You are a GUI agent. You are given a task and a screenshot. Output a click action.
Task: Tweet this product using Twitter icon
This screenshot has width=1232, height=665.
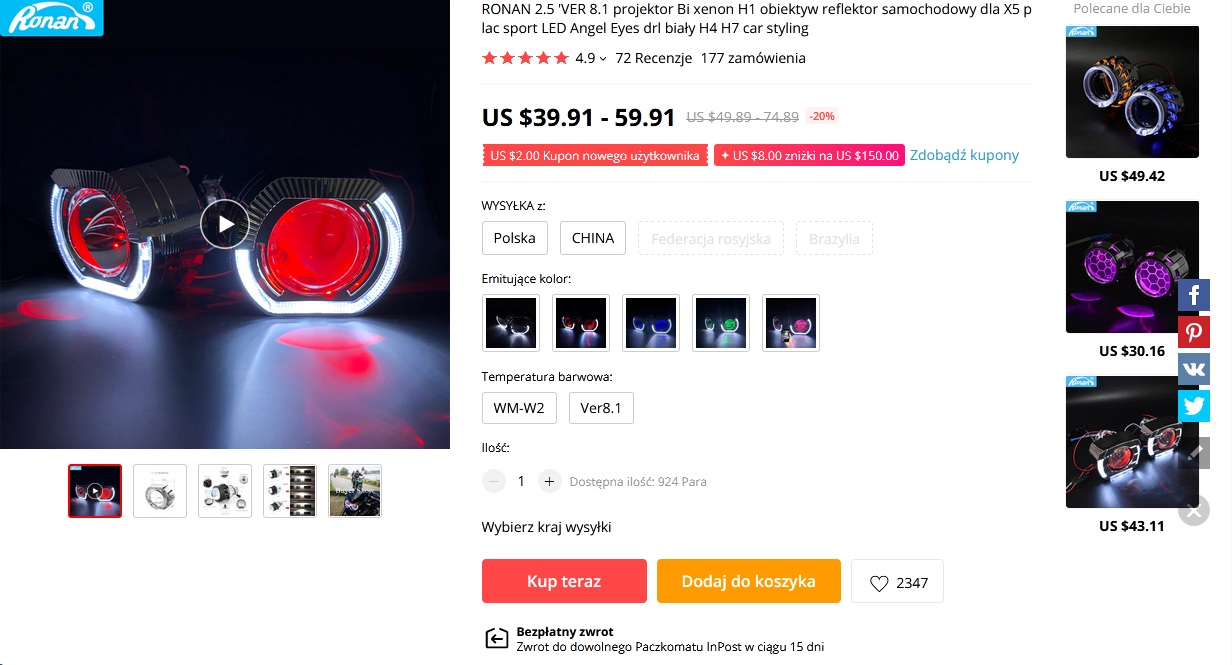1194,405
